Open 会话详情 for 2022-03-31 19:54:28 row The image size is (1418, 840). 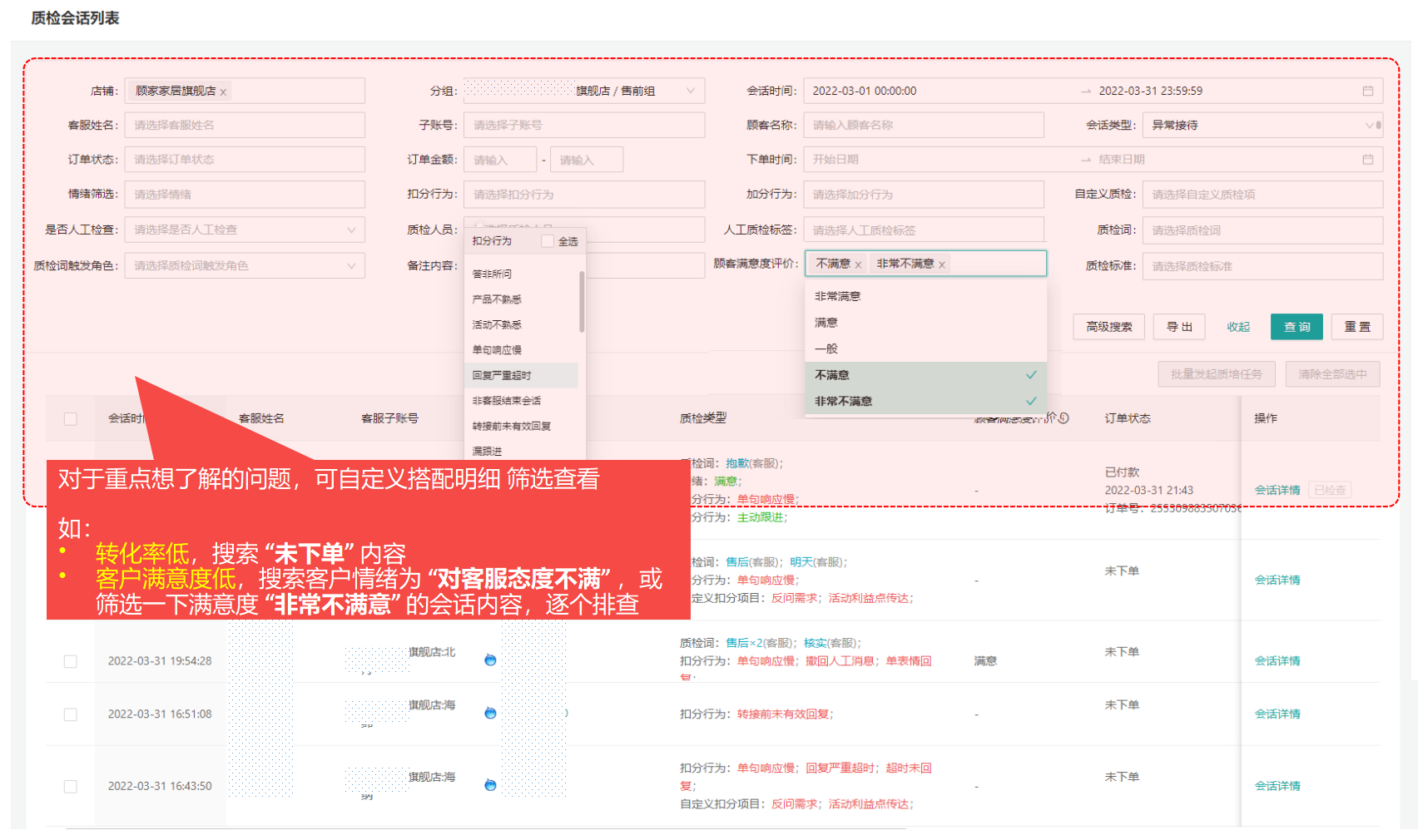[x=1277, y=660]
